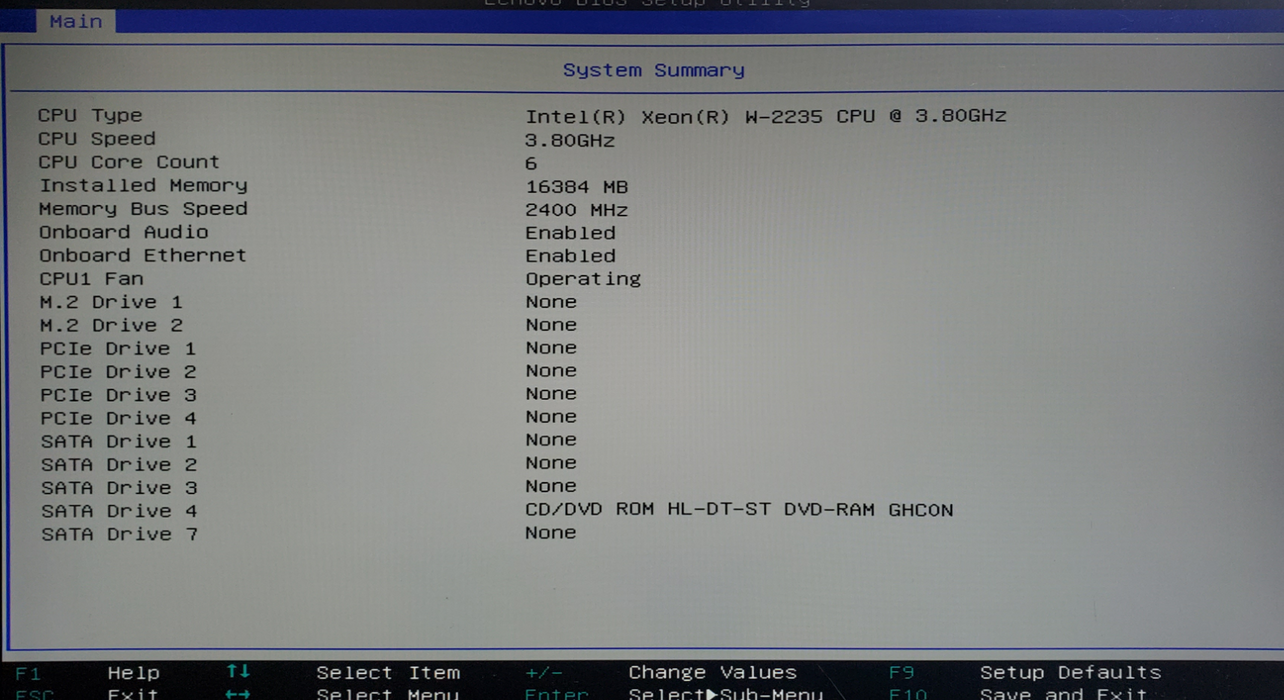Click the Select Item hint
Screen dimensions: 1284x700
click(x=388, y=673)
